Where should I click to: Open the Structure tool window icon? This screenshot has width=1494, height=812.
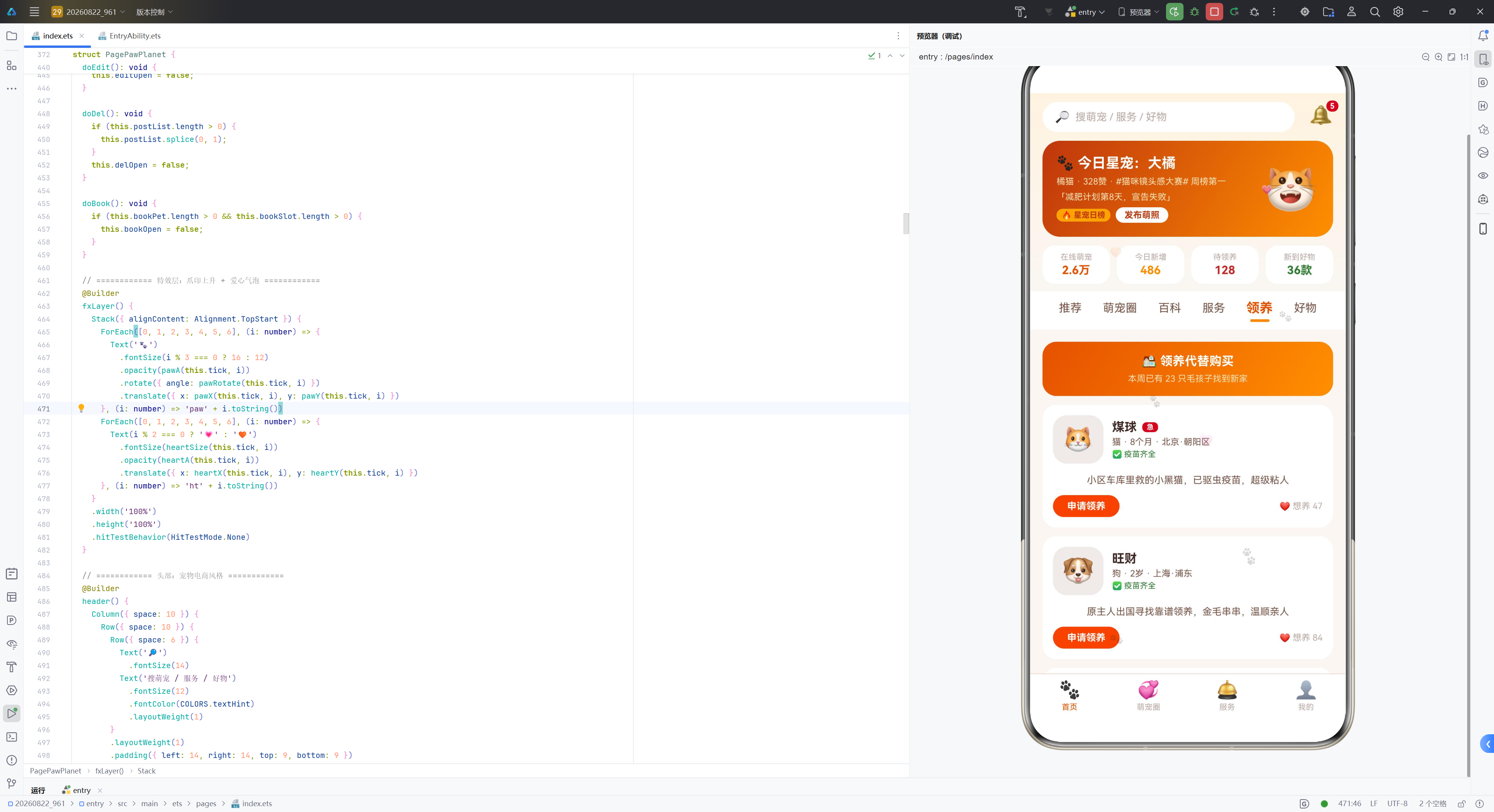click(12, 65)
